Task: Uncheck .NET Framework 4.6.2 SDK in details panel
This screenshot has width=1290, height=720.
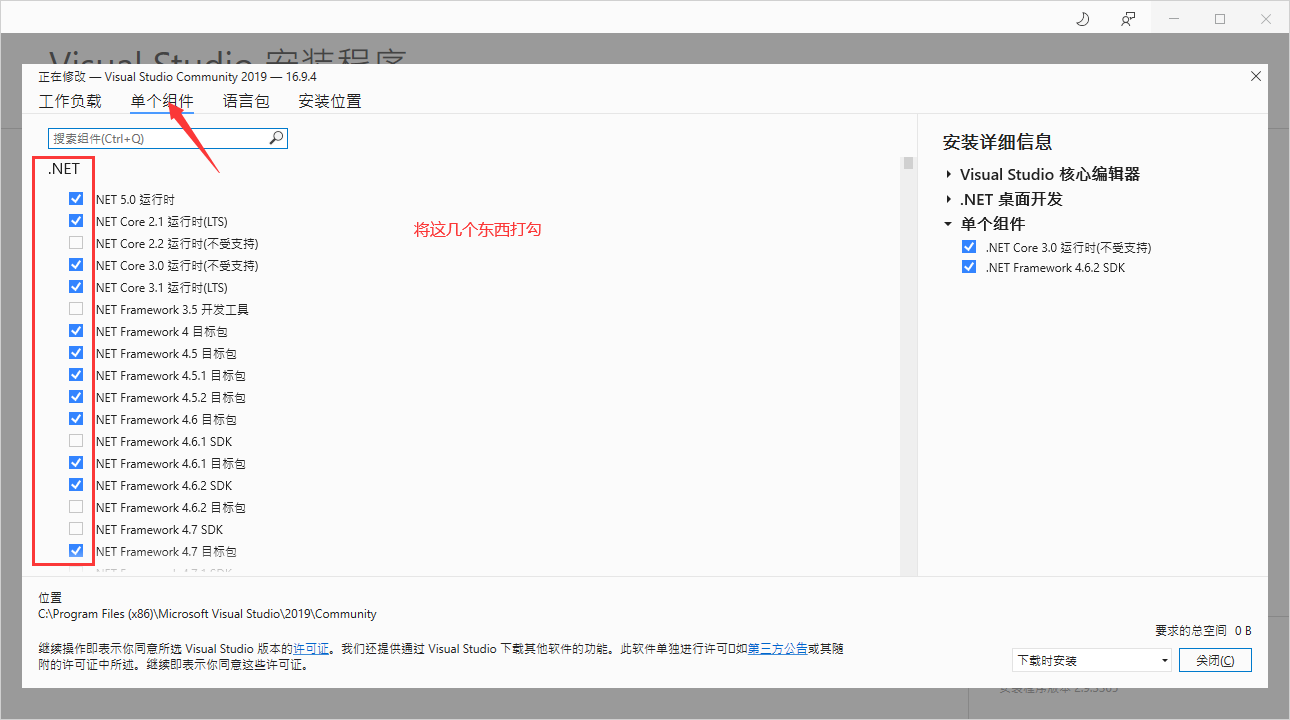Action: coord(968,267)
